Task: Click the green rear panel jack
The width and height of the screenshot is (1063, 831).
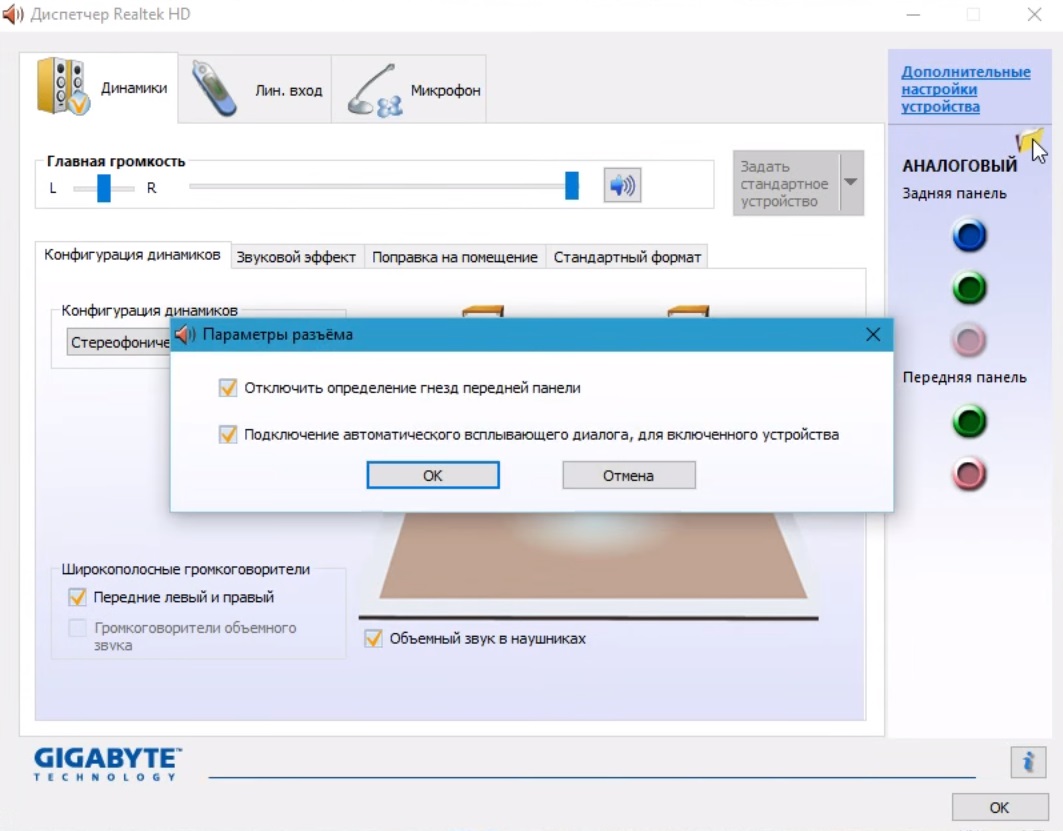Action: pos(969,289)
